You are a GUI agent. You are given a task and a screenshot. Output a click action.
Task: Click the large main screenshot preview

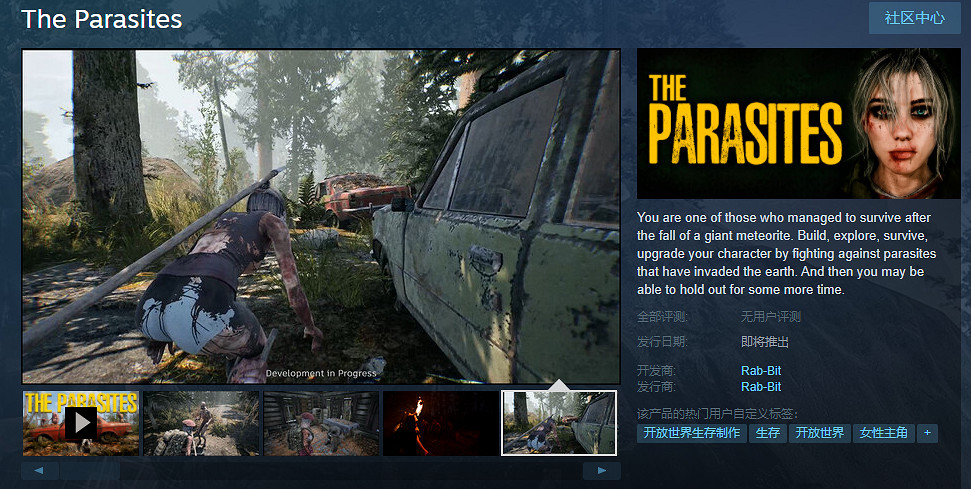coord(321,215)
